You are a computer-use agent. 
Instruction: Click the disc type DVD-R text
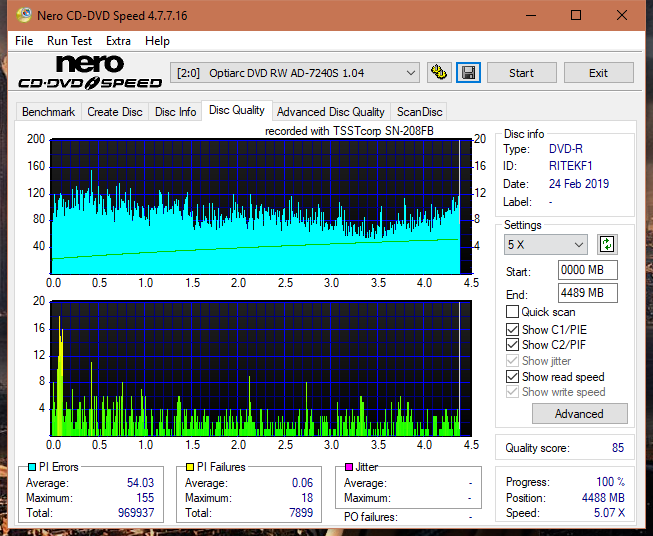566,149
